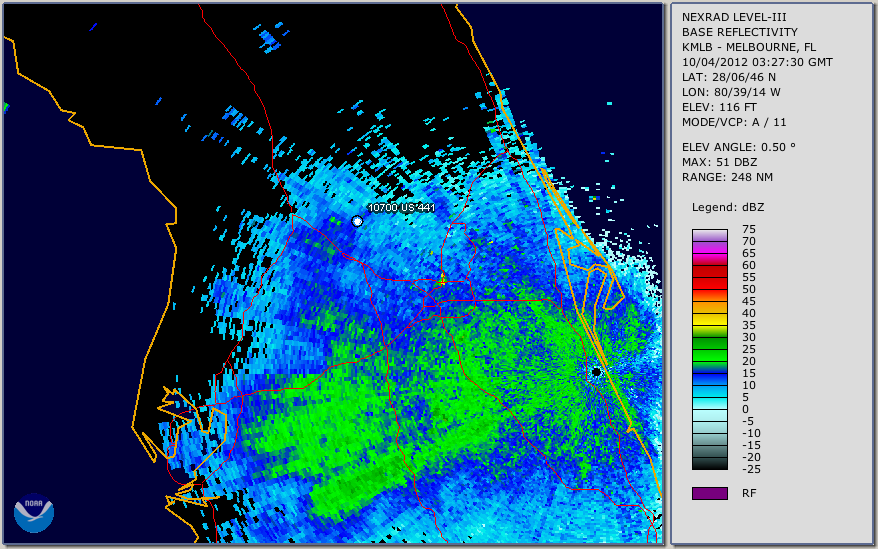Click the '50' value on the legend scale
The height and width of the screenshot is (549, 878).
point(749,289)
